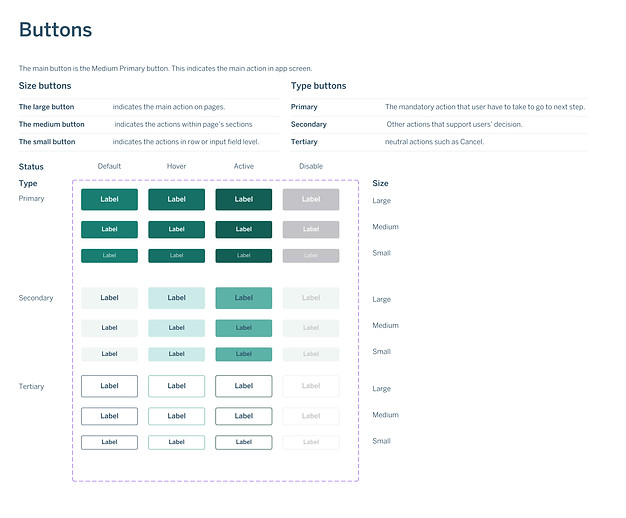This screenshot has height=518, width=626.
Task: Click "The medium button" row label
Action: point(52,125)
